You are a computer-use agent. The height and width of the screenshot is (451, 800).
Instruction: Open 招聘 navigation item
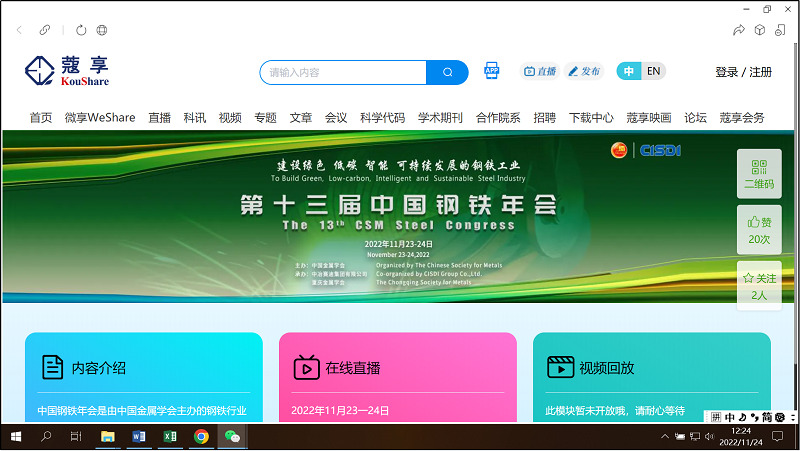click(x=544, y=118)
